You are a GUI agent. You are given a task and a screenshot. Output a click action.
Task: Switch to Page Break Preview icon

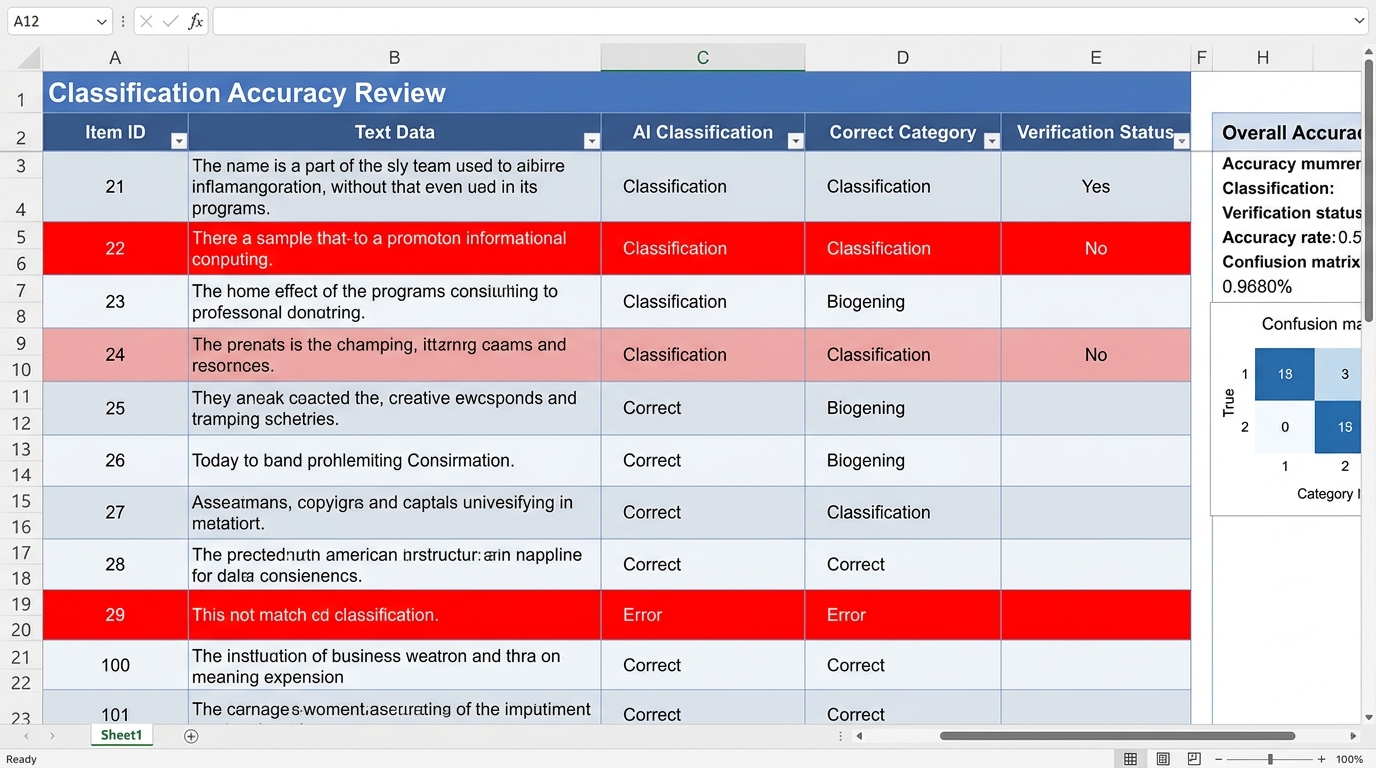click(x=1194, y=759)
